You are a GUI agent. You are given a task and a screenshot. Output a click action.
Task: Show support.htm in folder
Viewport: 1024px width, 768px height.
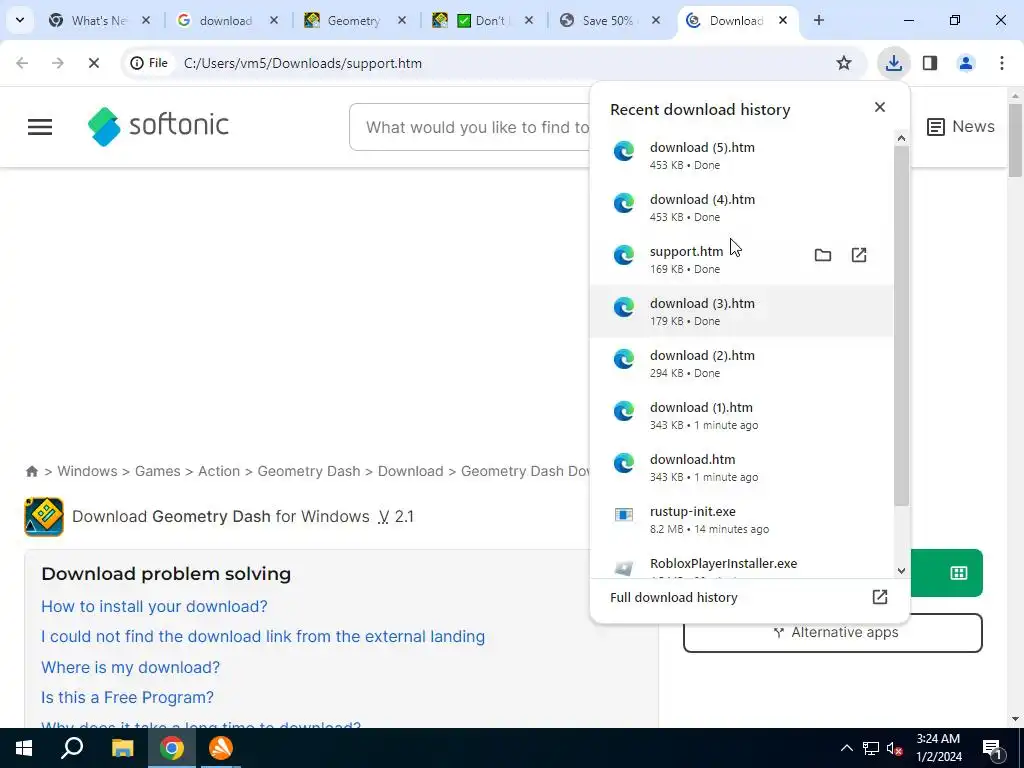pyautogui.click(x=823, y=255)
